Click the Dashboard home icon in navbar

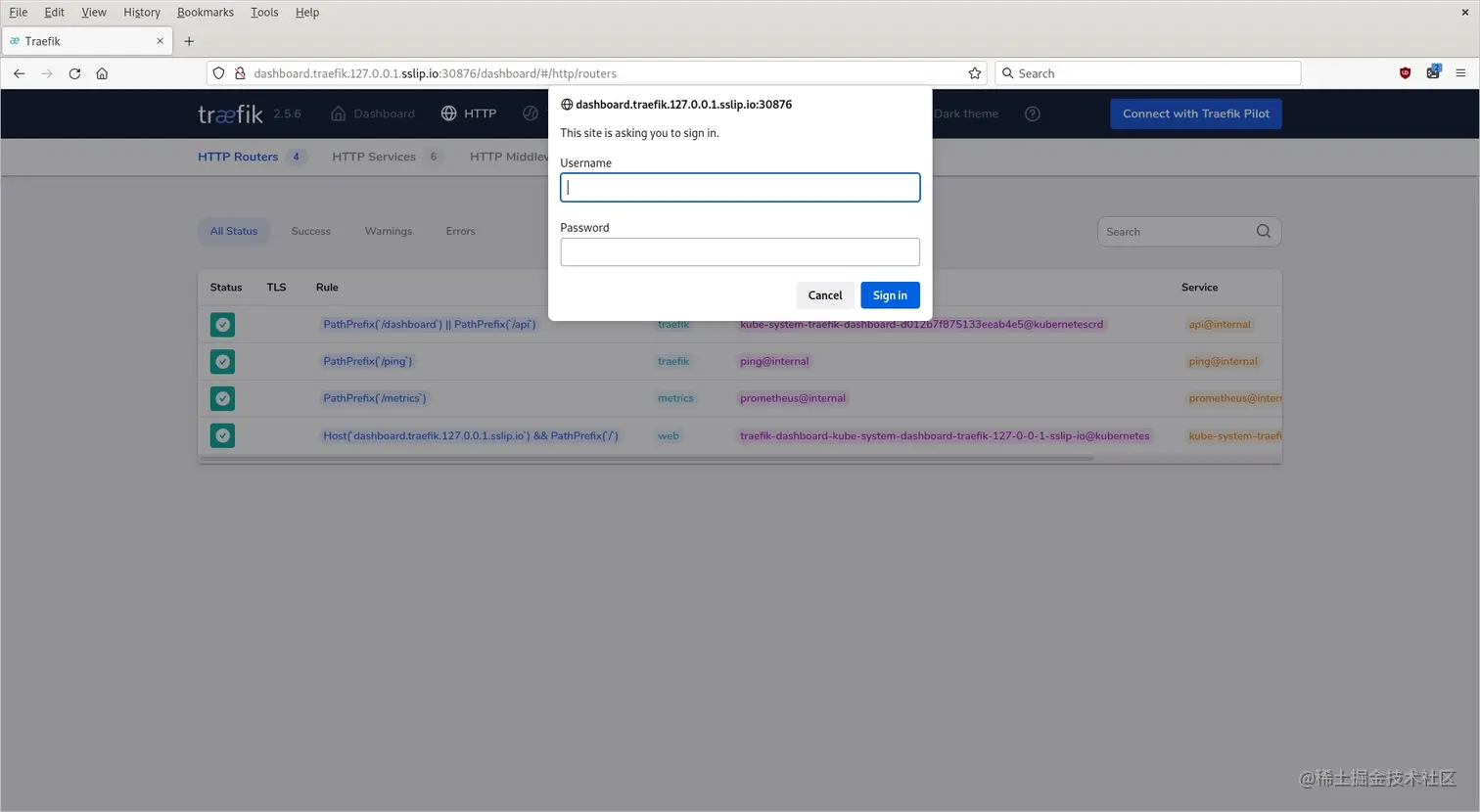click(339, 113)
